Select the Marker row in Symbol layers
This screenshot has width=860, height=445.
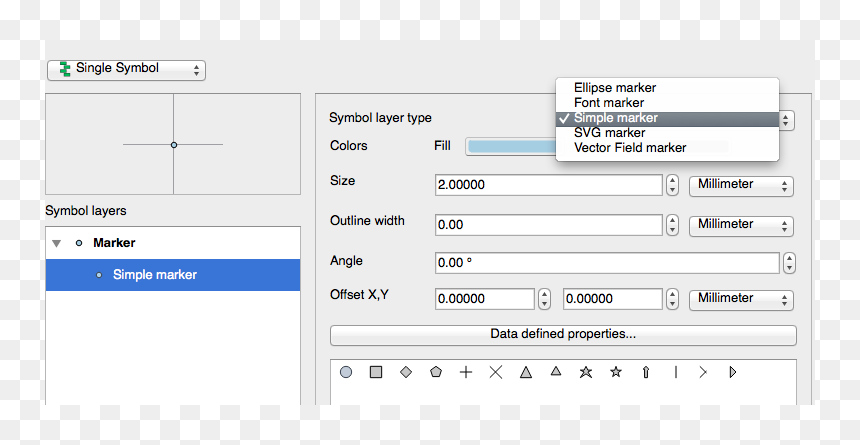point(173,243)
